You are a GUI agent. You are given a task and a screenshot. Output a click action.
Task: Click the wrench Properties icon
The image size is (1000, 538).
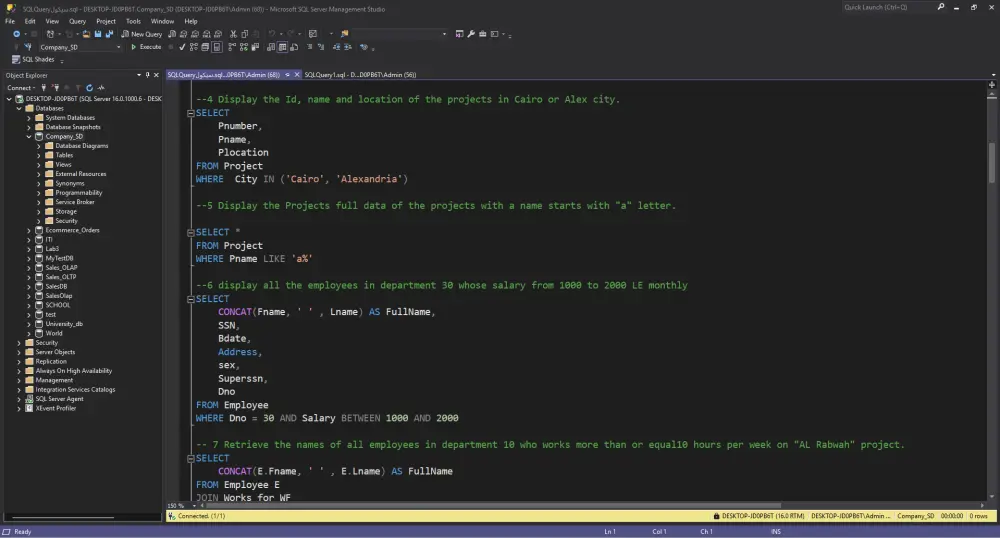(471, 34)
